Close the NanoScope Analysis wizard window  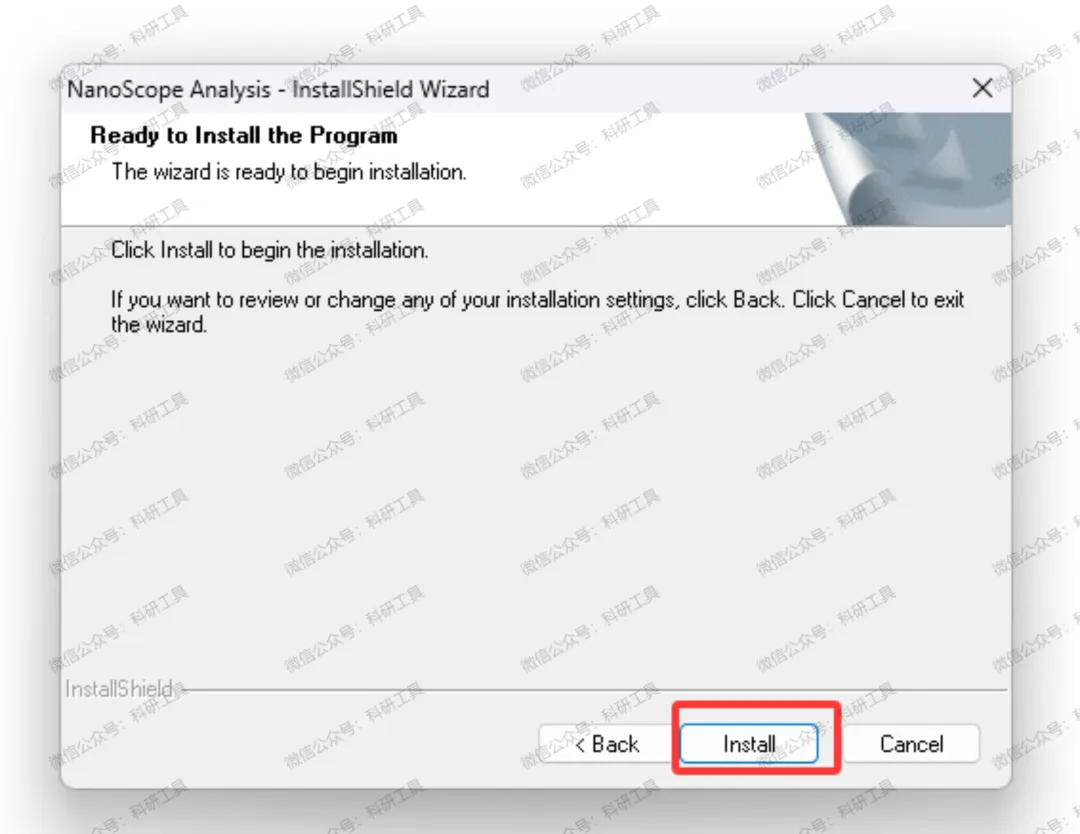982,88
